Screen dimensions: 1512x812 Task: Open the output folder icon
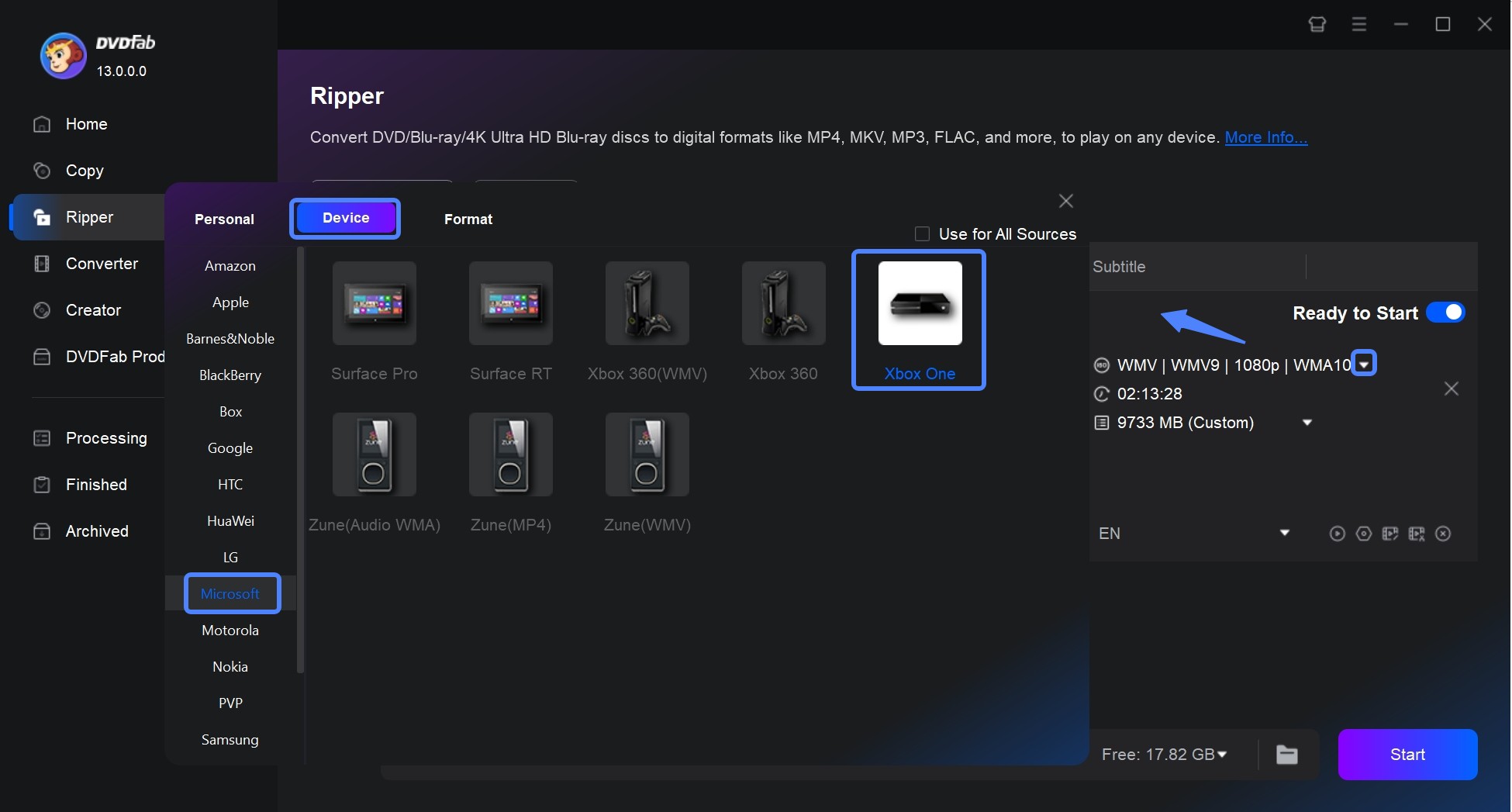(1287, 755)
